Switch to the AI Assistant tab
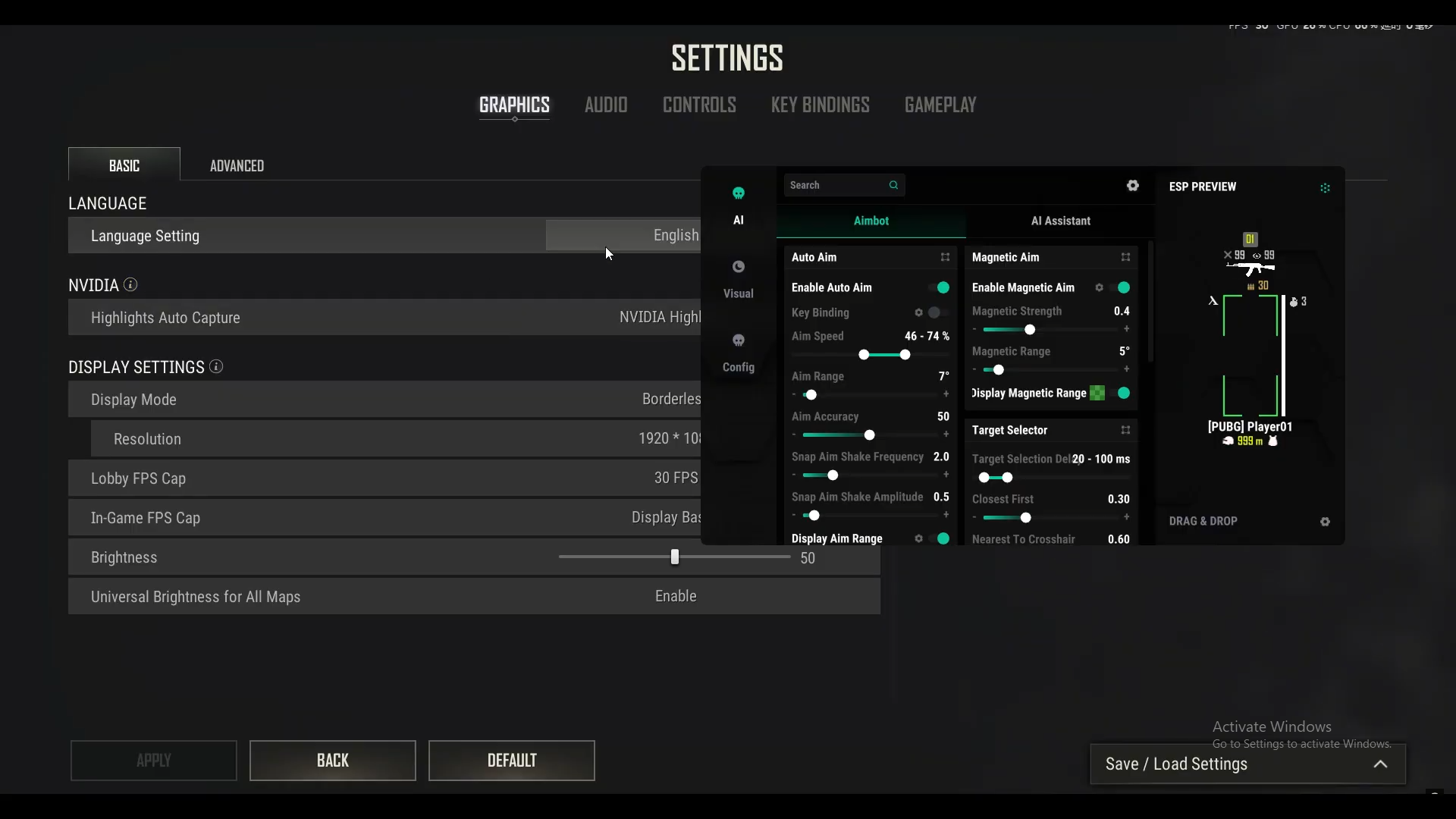The width and height of the screenshot is (1456, 819). pos(1060,221)
